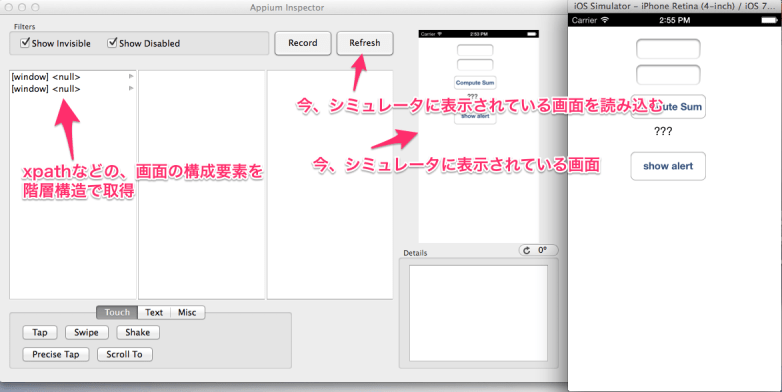Click first text field in iOS Simulator
The width and height of the screenshot is (782, 392).
coord(668,49)
